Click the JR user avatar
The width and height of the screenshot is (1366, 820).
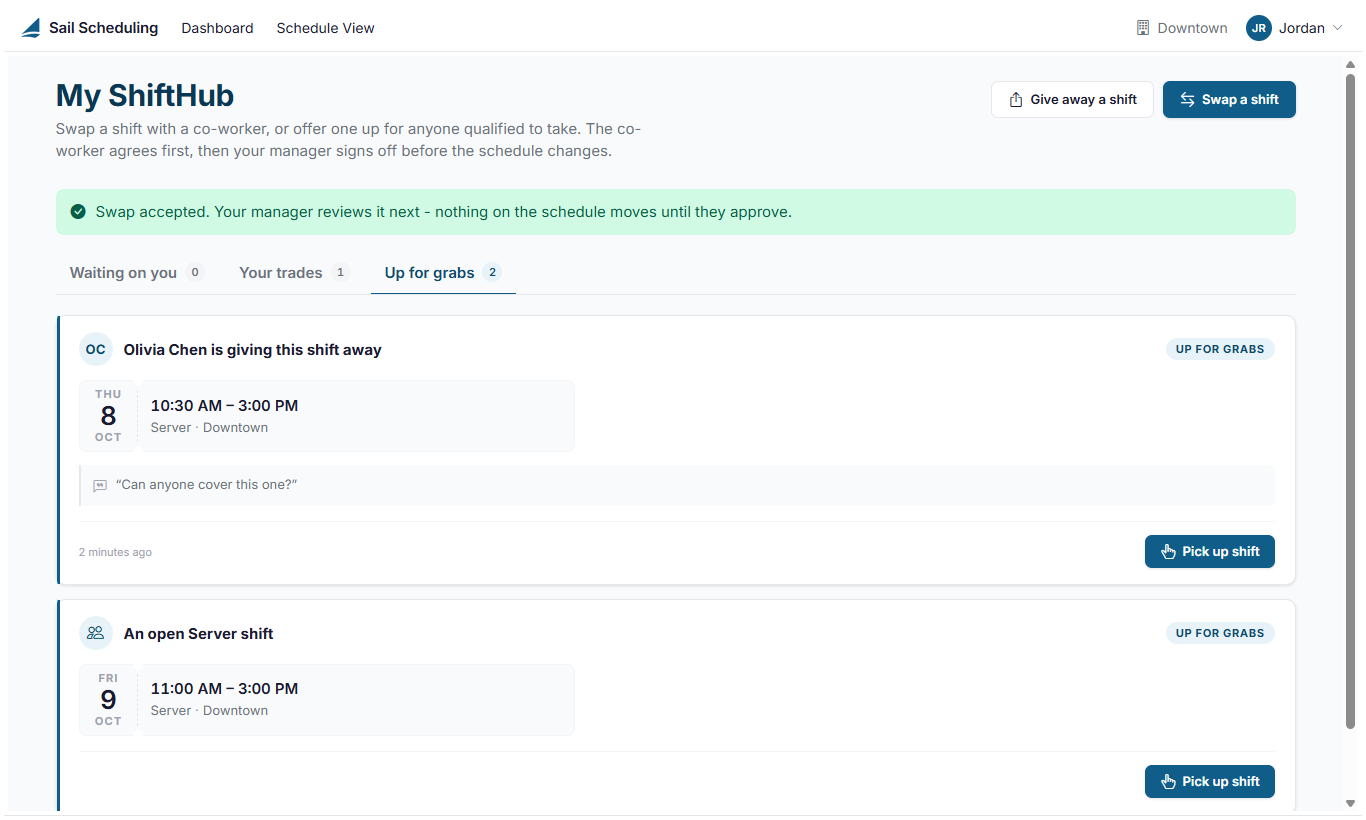pyautogui.click(x=1258, y=28)
